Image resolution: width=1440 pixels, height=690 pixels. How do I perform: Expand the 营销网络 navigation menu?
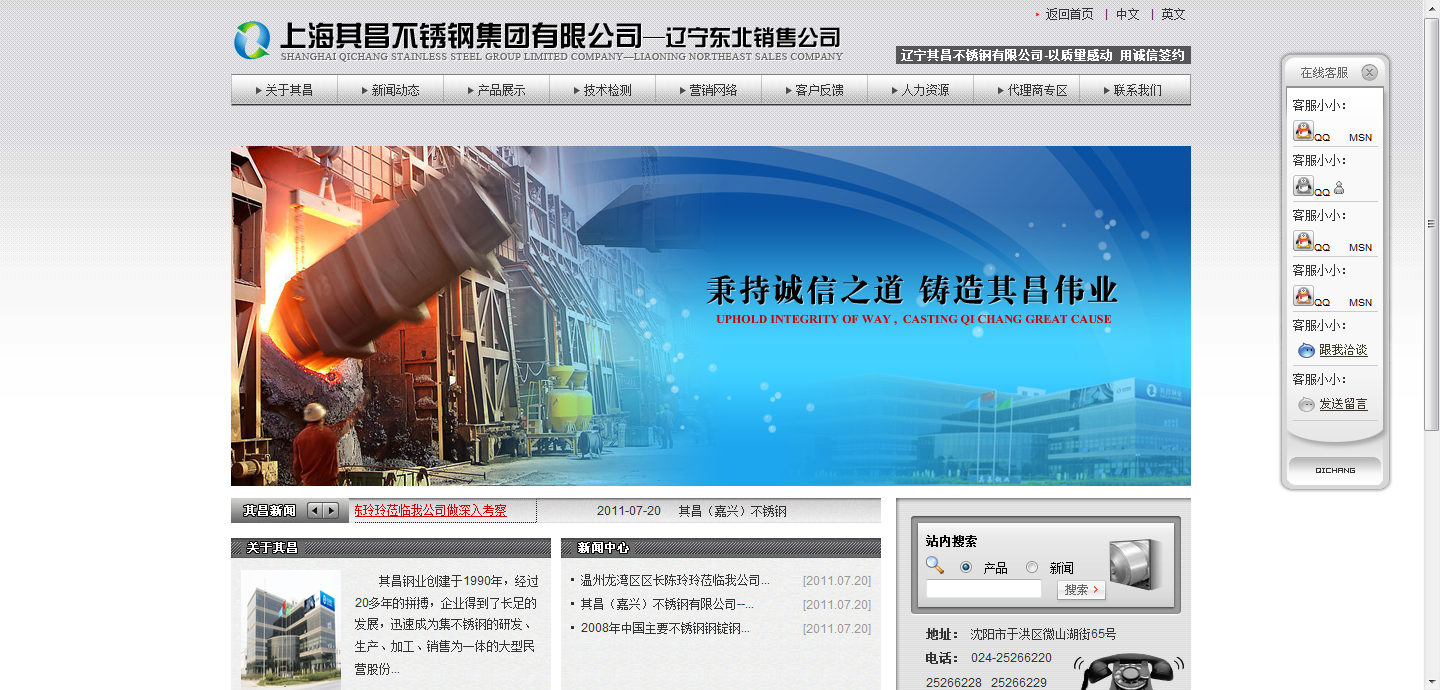tap(708, 90)
